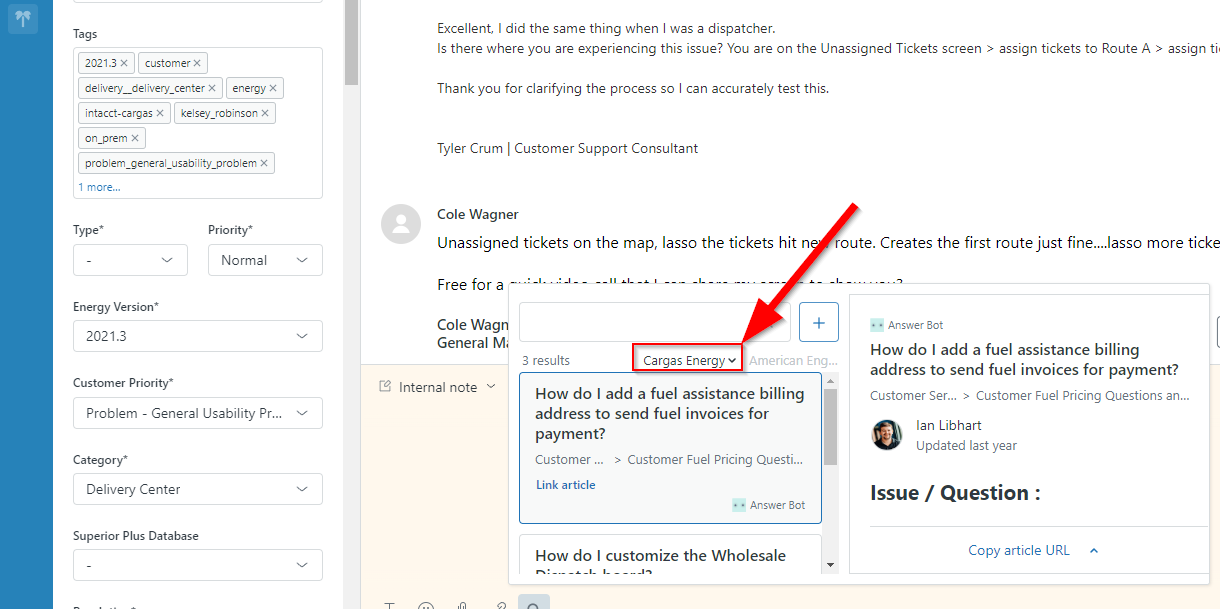Open the Internal note reply type dropdown

[x=438, y=387]
